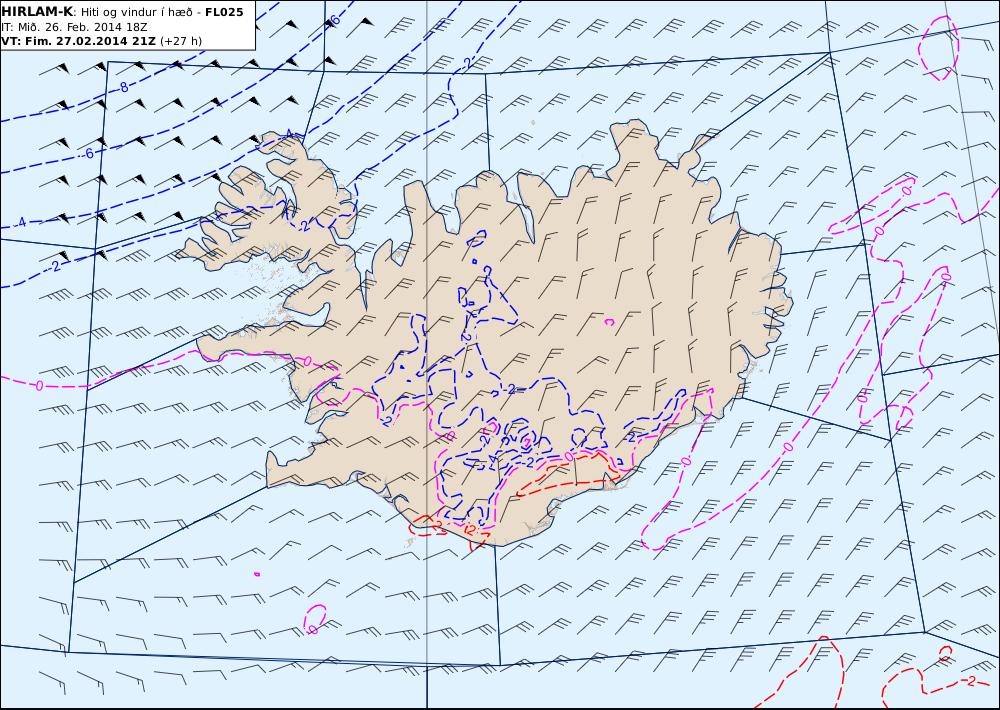Click the 'VT: Fim. 27.02.2014 21Z' valid time

(79, 41)
